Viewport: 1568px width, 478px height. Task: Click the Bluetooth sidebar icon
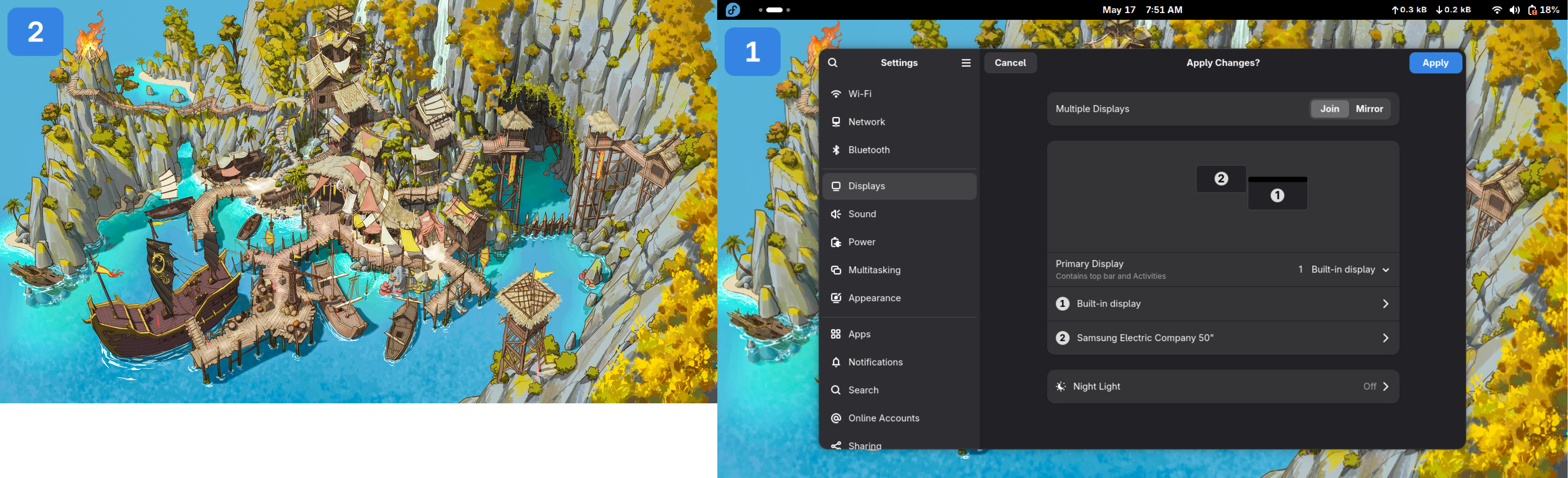coord(836,150)
